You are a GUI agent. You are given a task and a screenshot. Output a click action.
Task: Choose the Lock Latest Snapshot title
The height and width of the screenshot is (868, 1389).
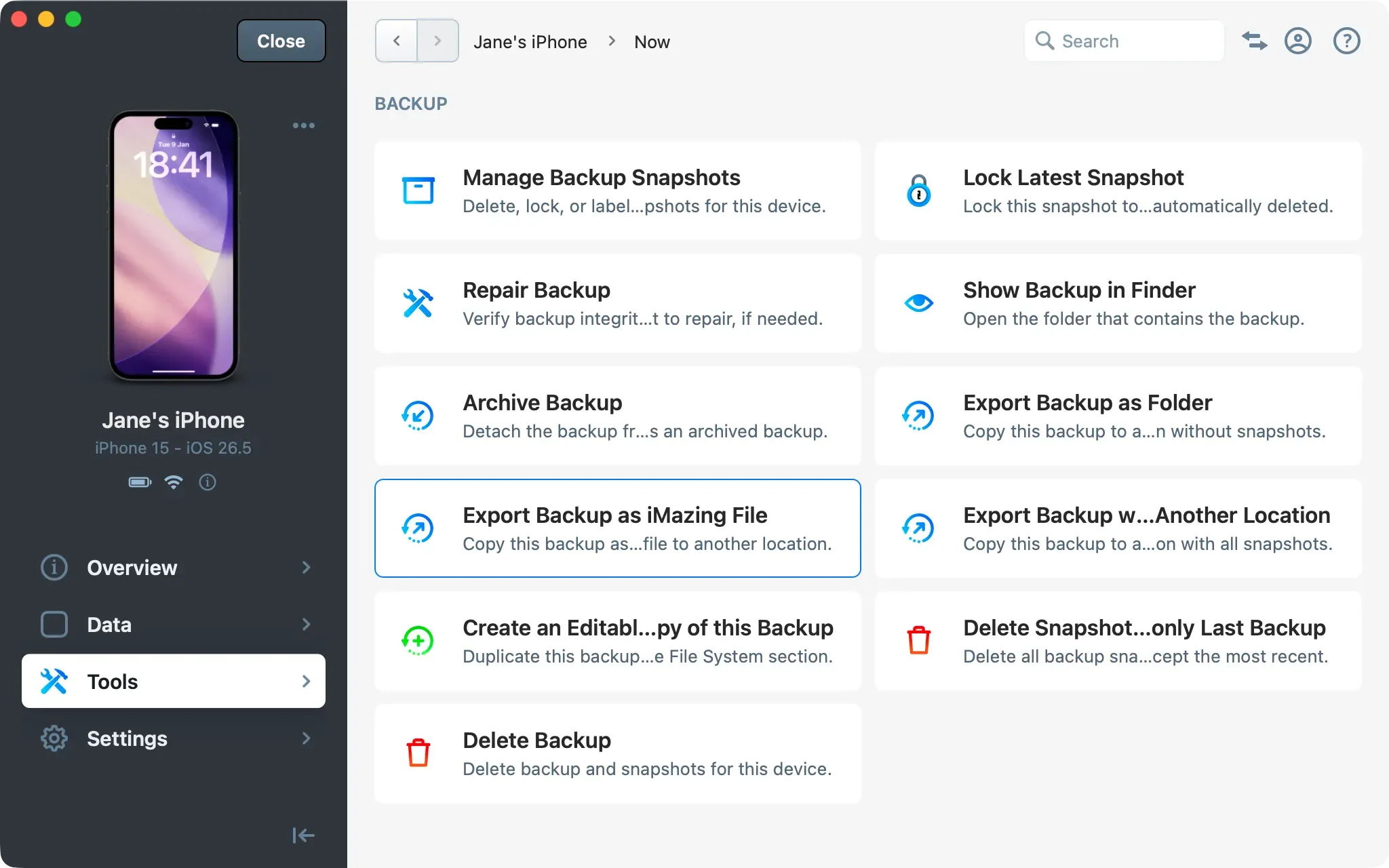tap(1074, 178)
